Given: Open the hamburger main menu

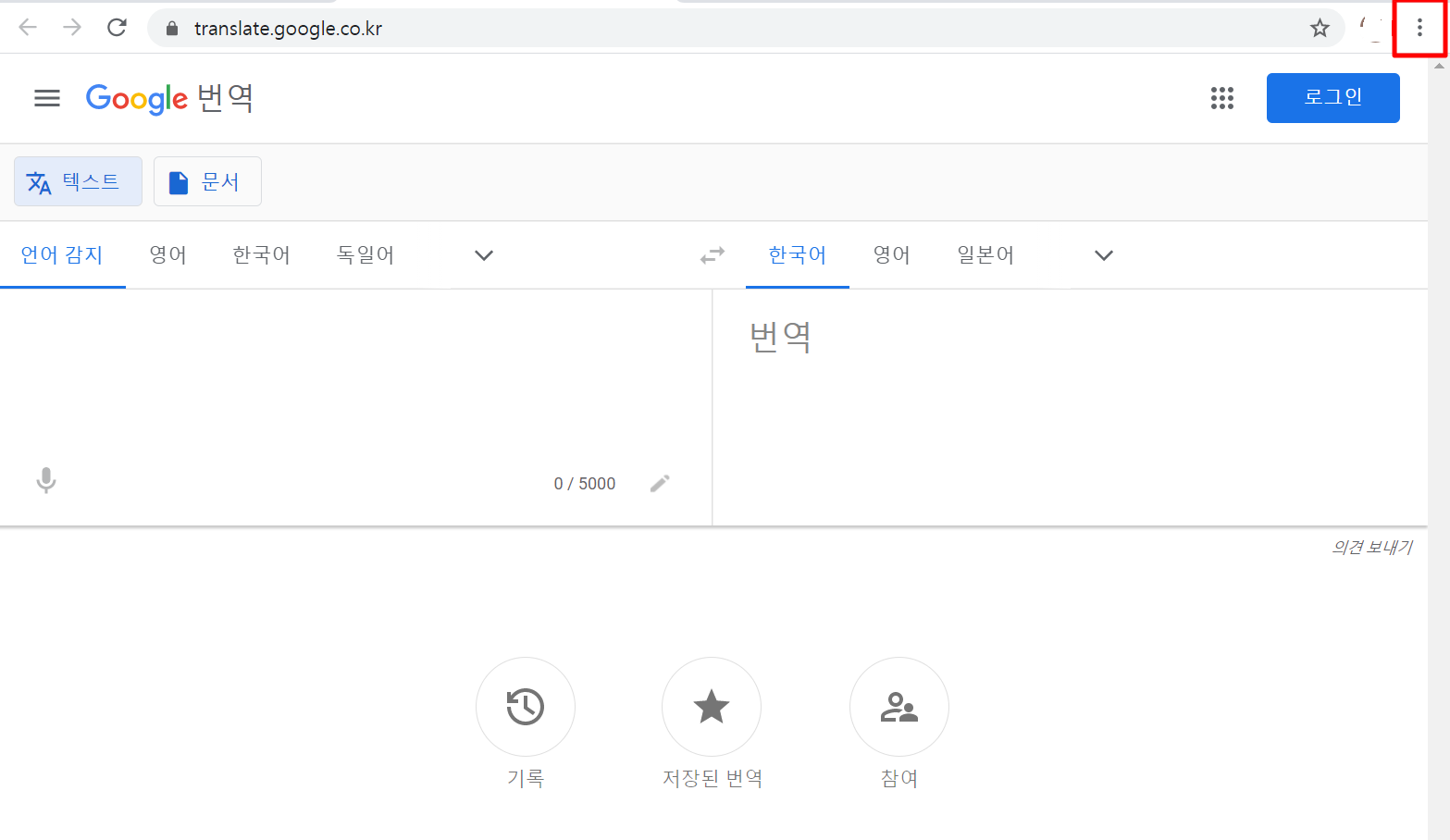Looking at the screenshot, I should click(47, 98).
